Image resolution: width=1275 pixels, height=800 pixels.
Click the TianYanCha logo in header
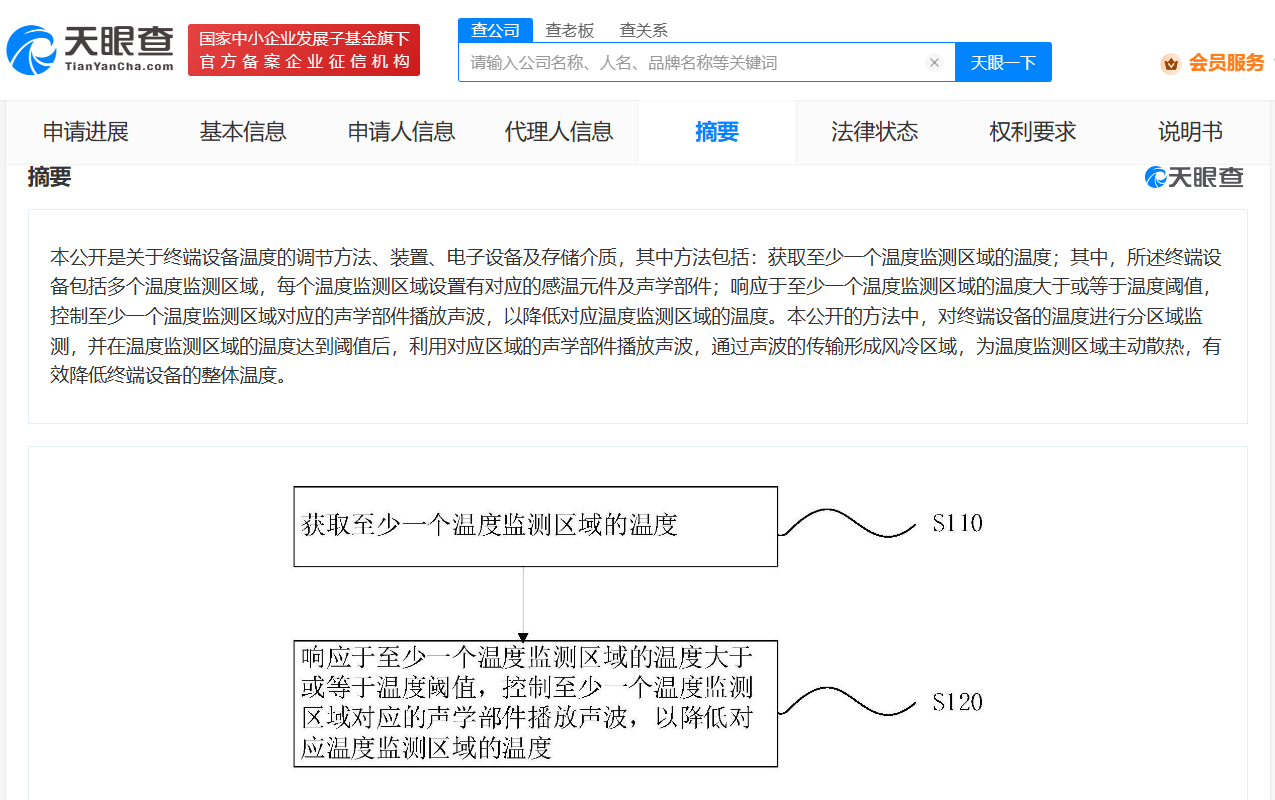90,50
